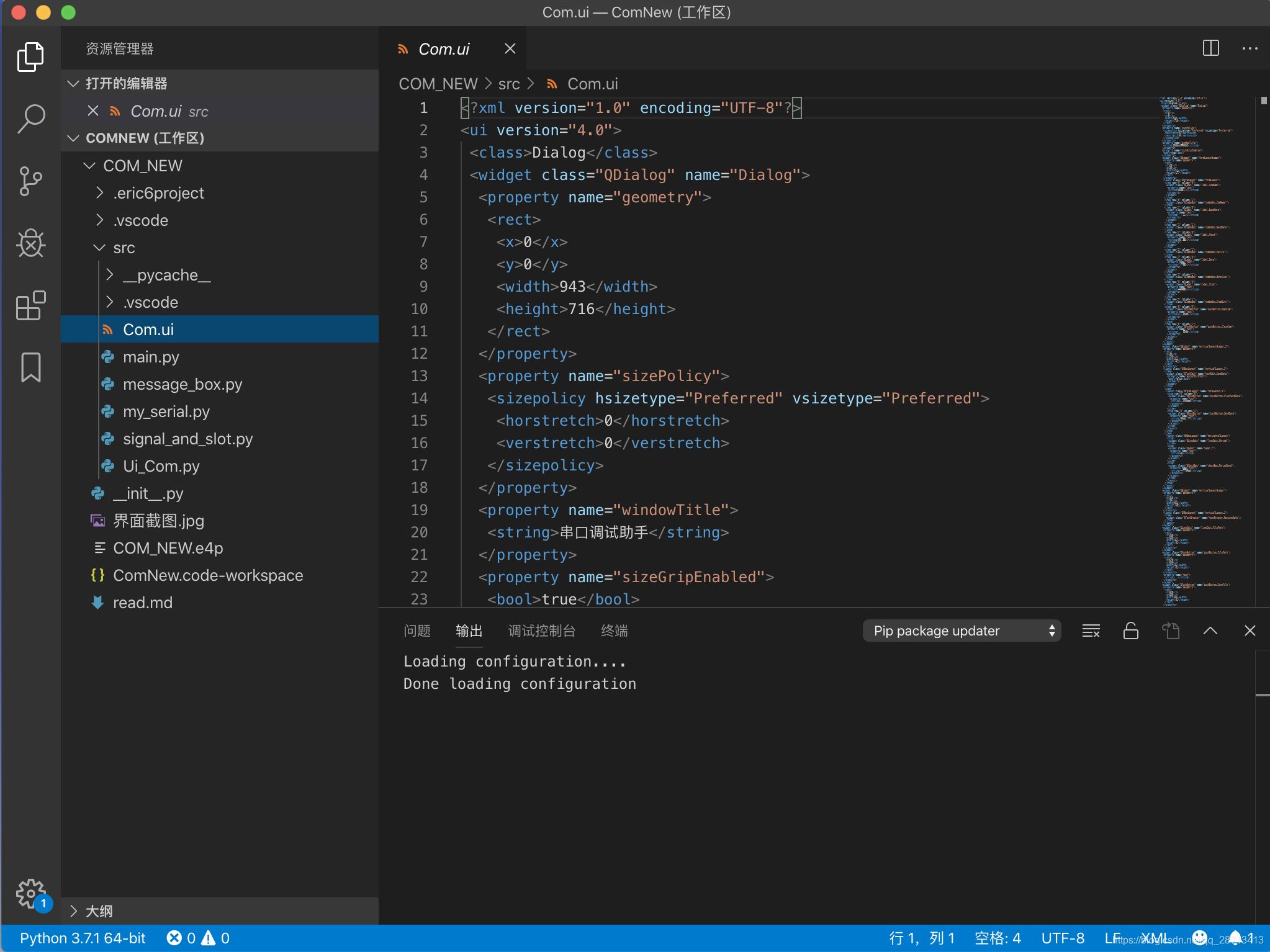Open the Source Control view
Screen dimensions: 1270x952
click(31, 181)
